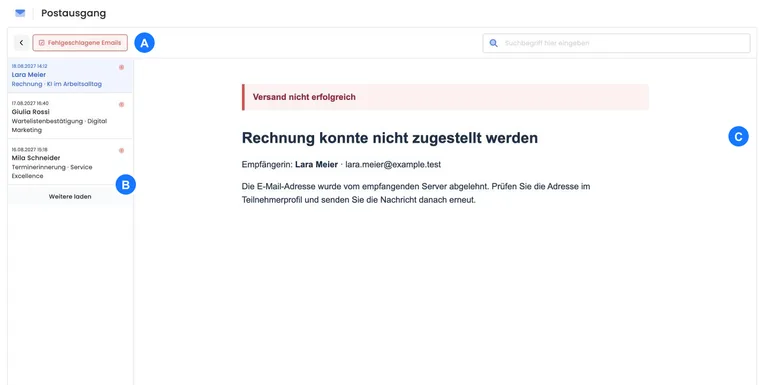The width and height of the screenshot is (760, 385).
Task: Click the date 17.08.2027 16:40
Action: click(x=30, y=103)
